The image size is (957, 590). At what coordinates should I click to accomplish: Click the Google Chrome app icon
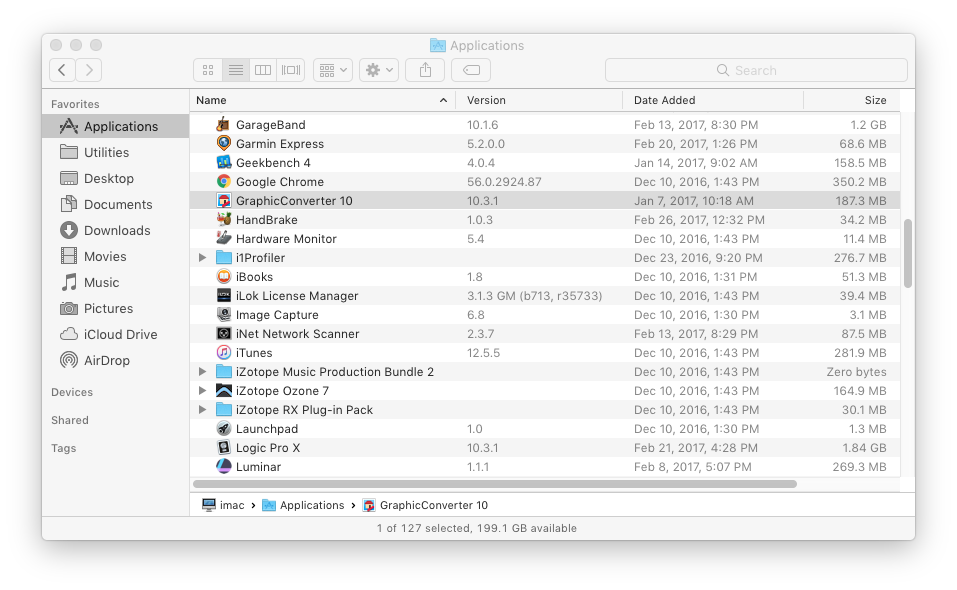(x=224, y=182)
